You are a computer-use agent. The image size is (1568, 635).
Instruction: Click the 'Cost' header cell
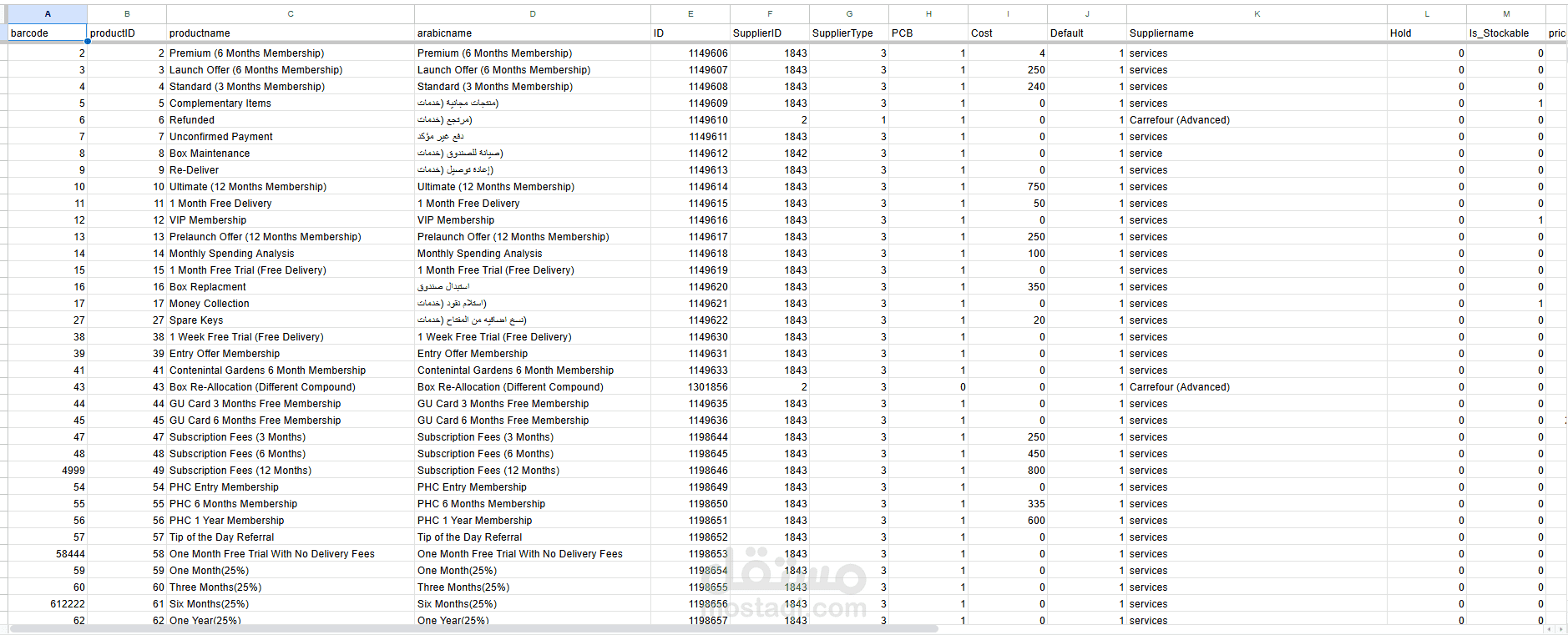[1008, 33]
